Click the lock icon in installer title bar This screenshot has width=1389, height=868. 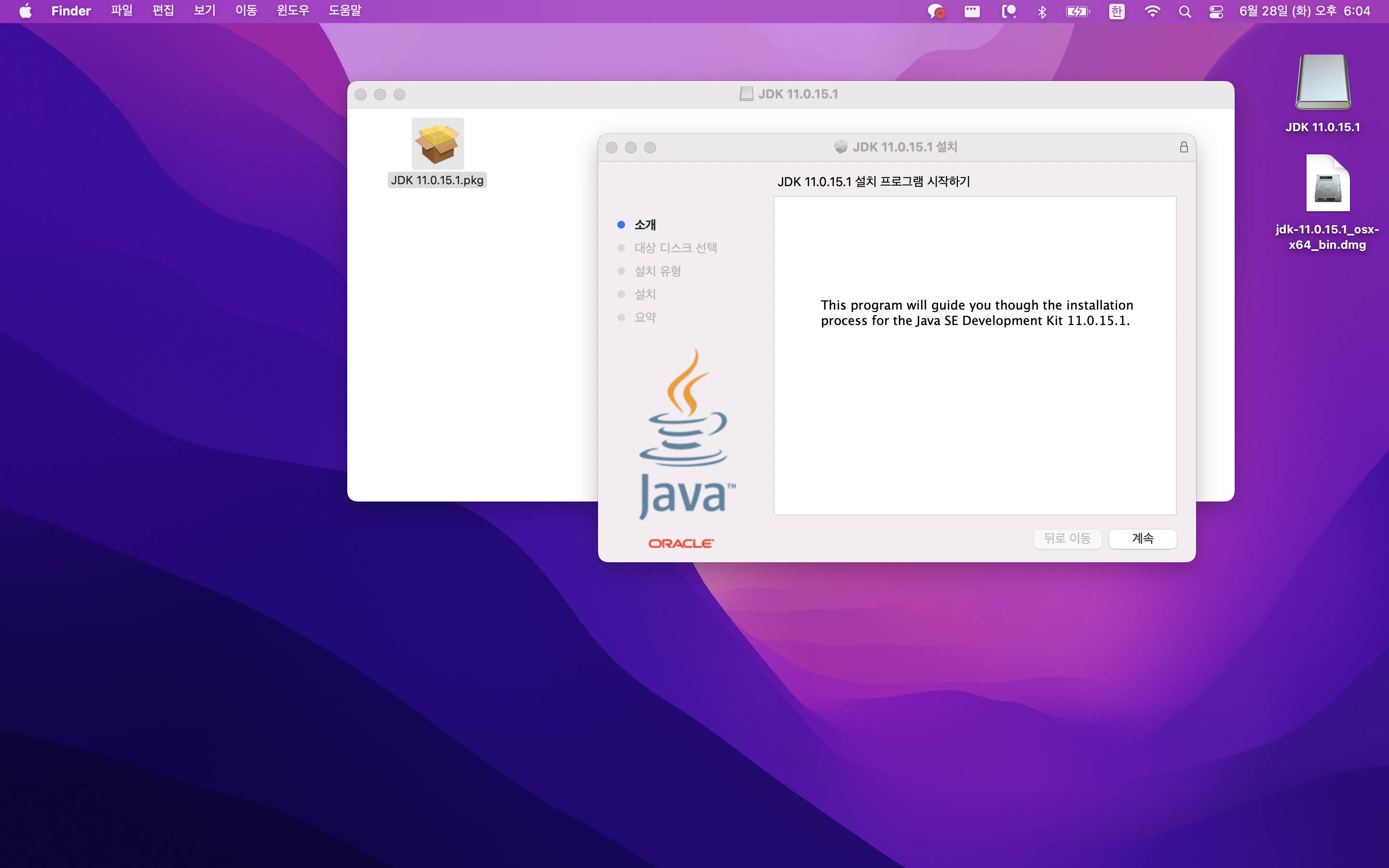pyautogui.click(x=1184, y=148)
